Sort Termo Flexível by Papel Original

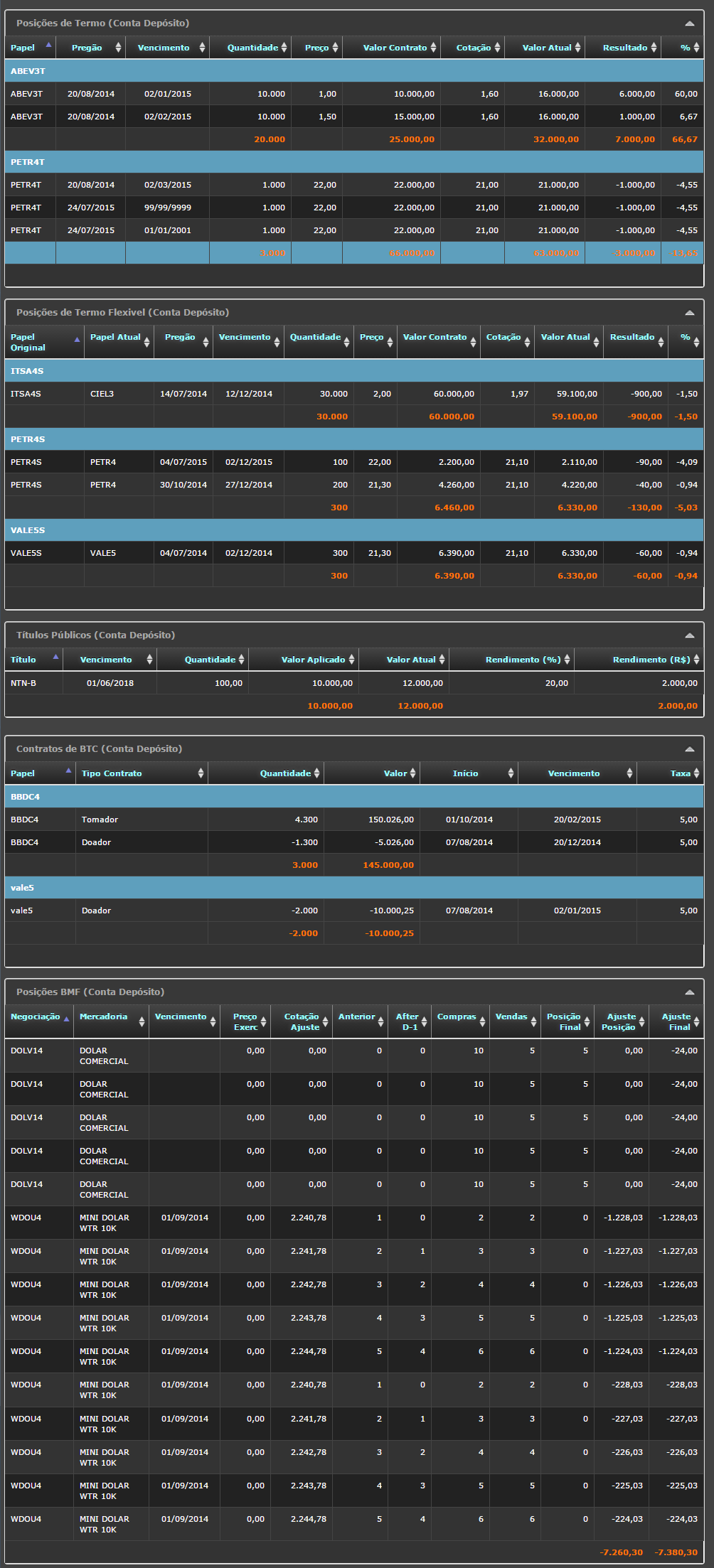tap(44, 342)
